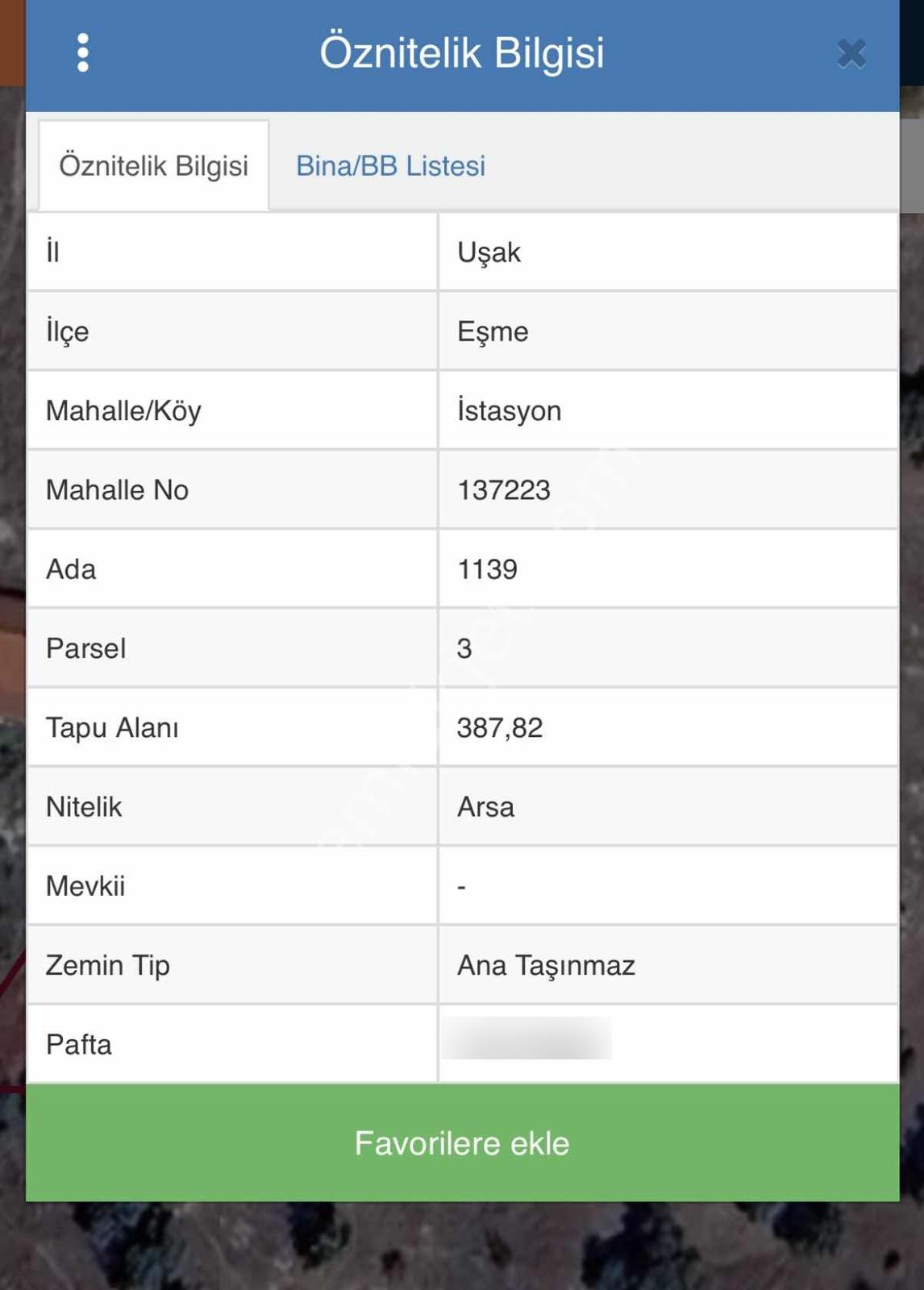The height and width of the screenshot is (1290, 924).
Task: Select the İstasyon neighborhood value
Action: pos(509,410)
